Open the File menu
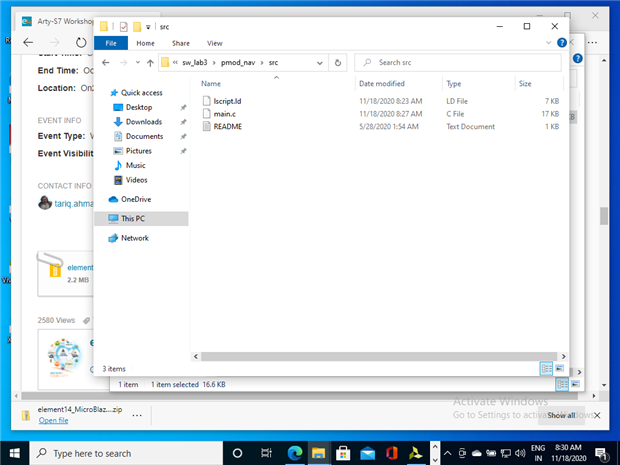Screen dimensions: 620x465 click(x=110, y=43)
